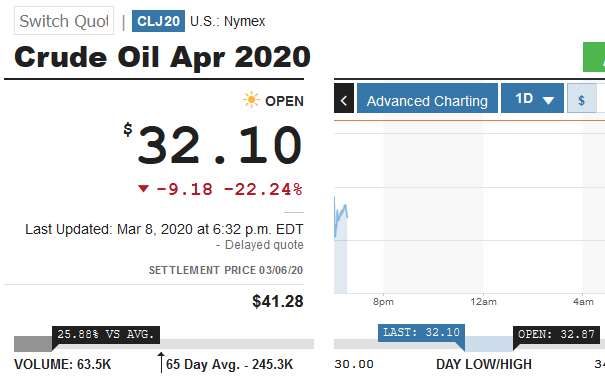
Task: Expand the 1D timeframe dropdown
Action: 532,98
